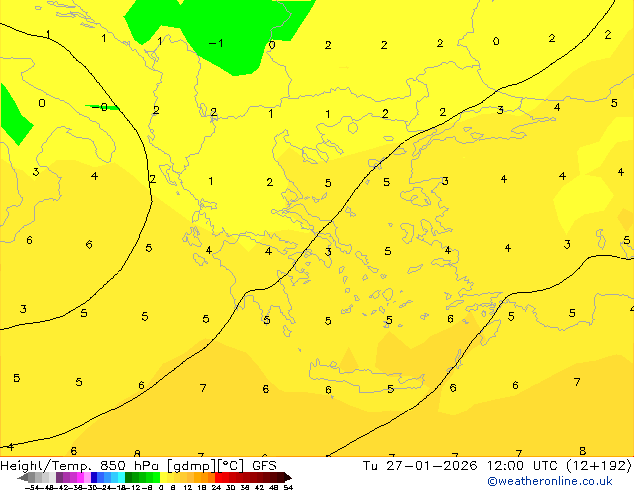Open the weatheronline.co.uk link

[550, 481]
